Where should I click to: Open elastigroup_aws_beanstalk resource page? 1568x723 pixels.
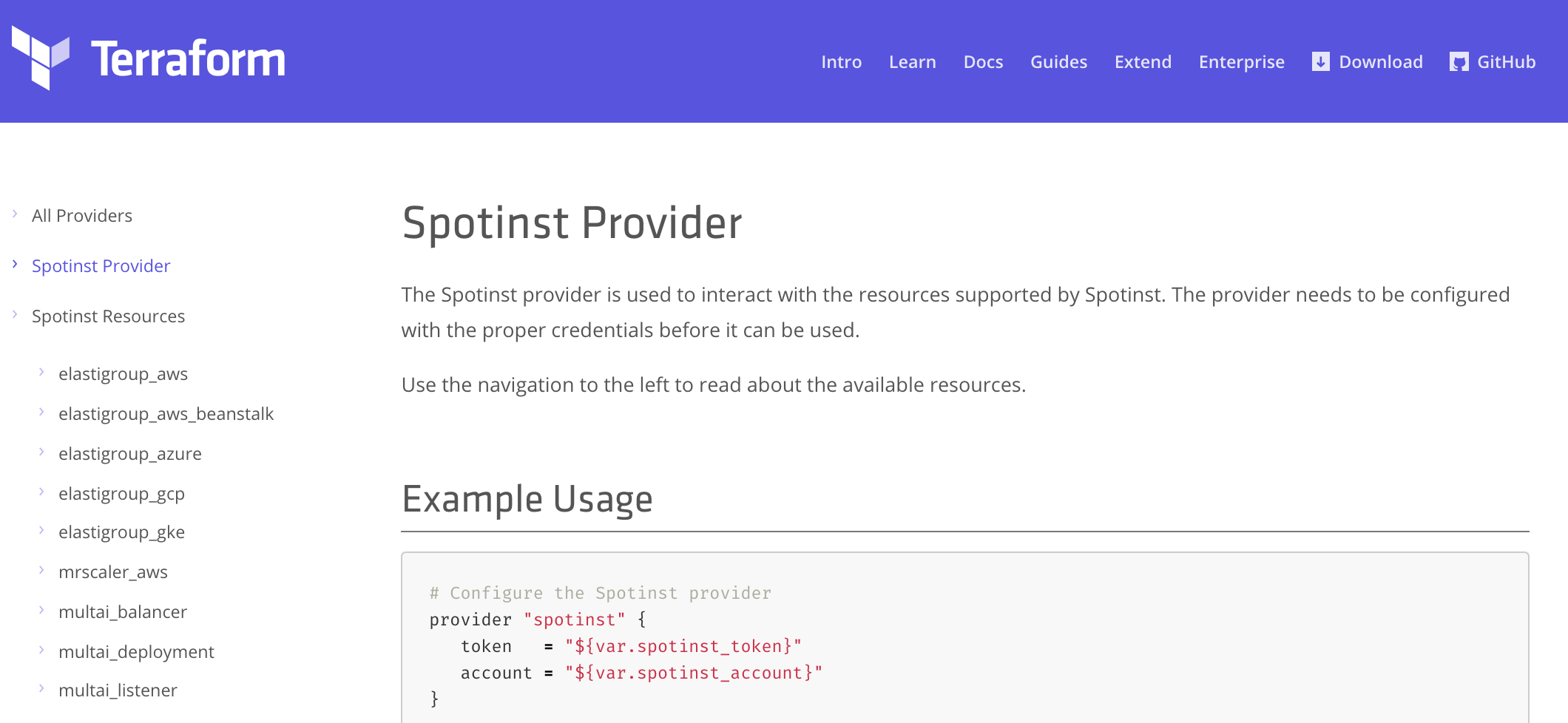pyautogui.click(x=166, y=414)
